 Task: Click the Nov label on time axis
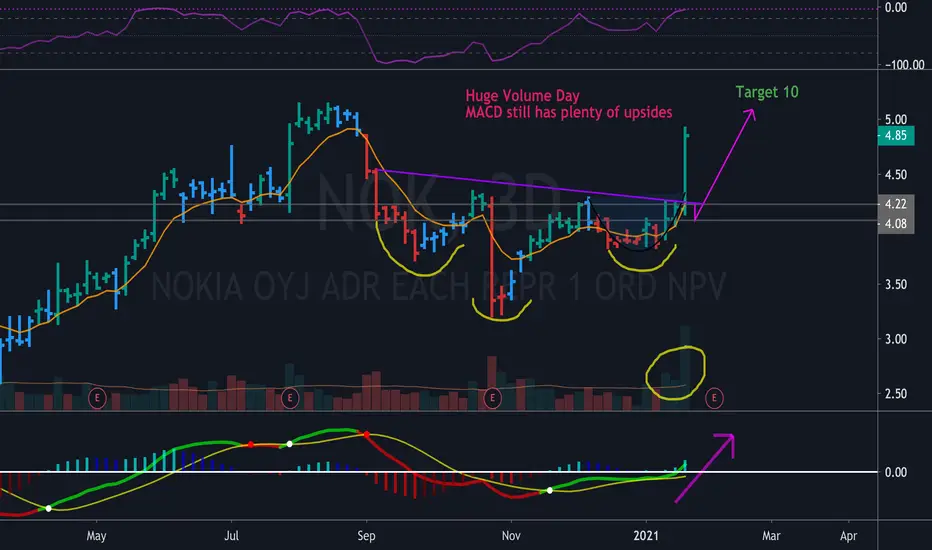click(511, 536)
